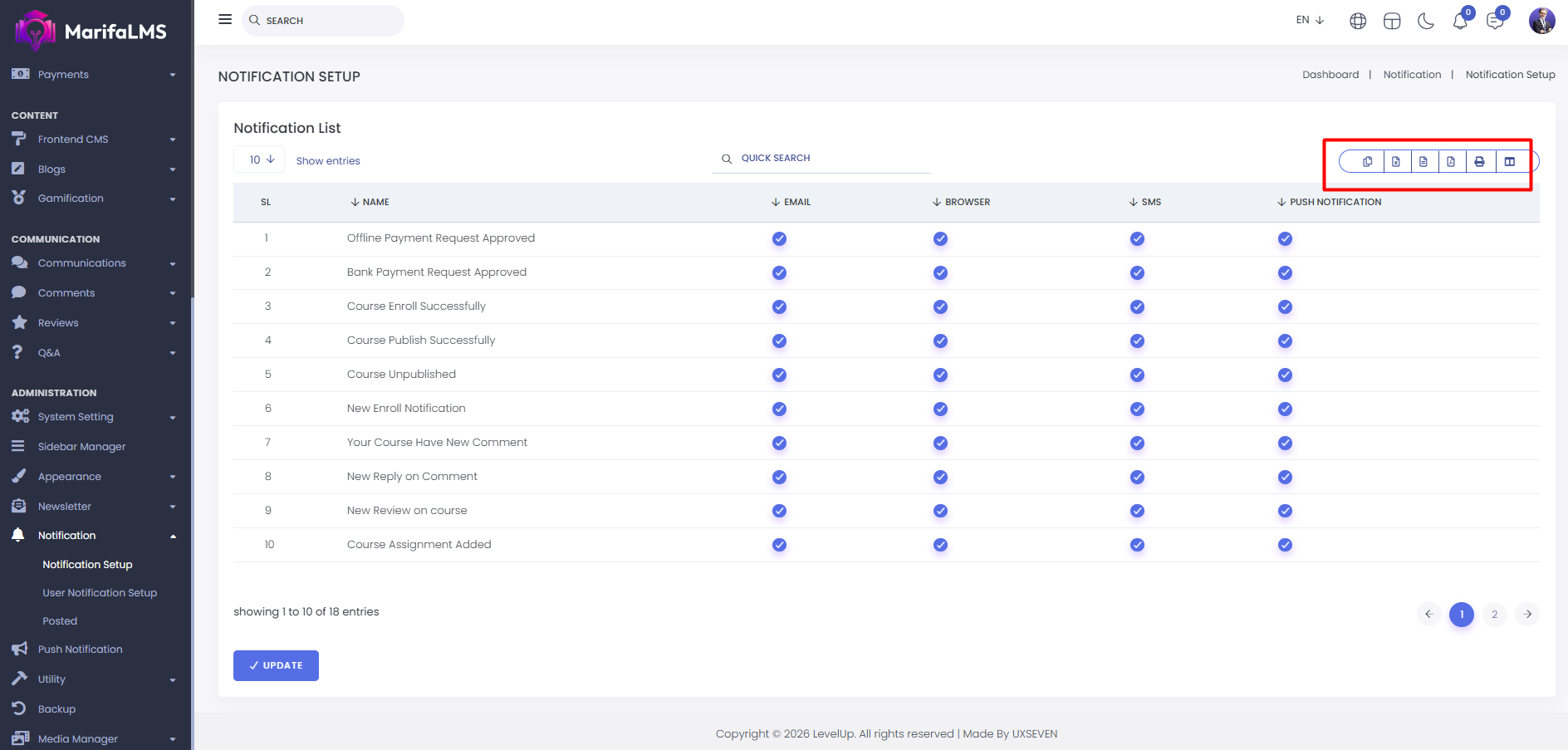1568x750 pixels.
Task: Open Push Notification in the sidebar
Action: (x=80, y=650)
